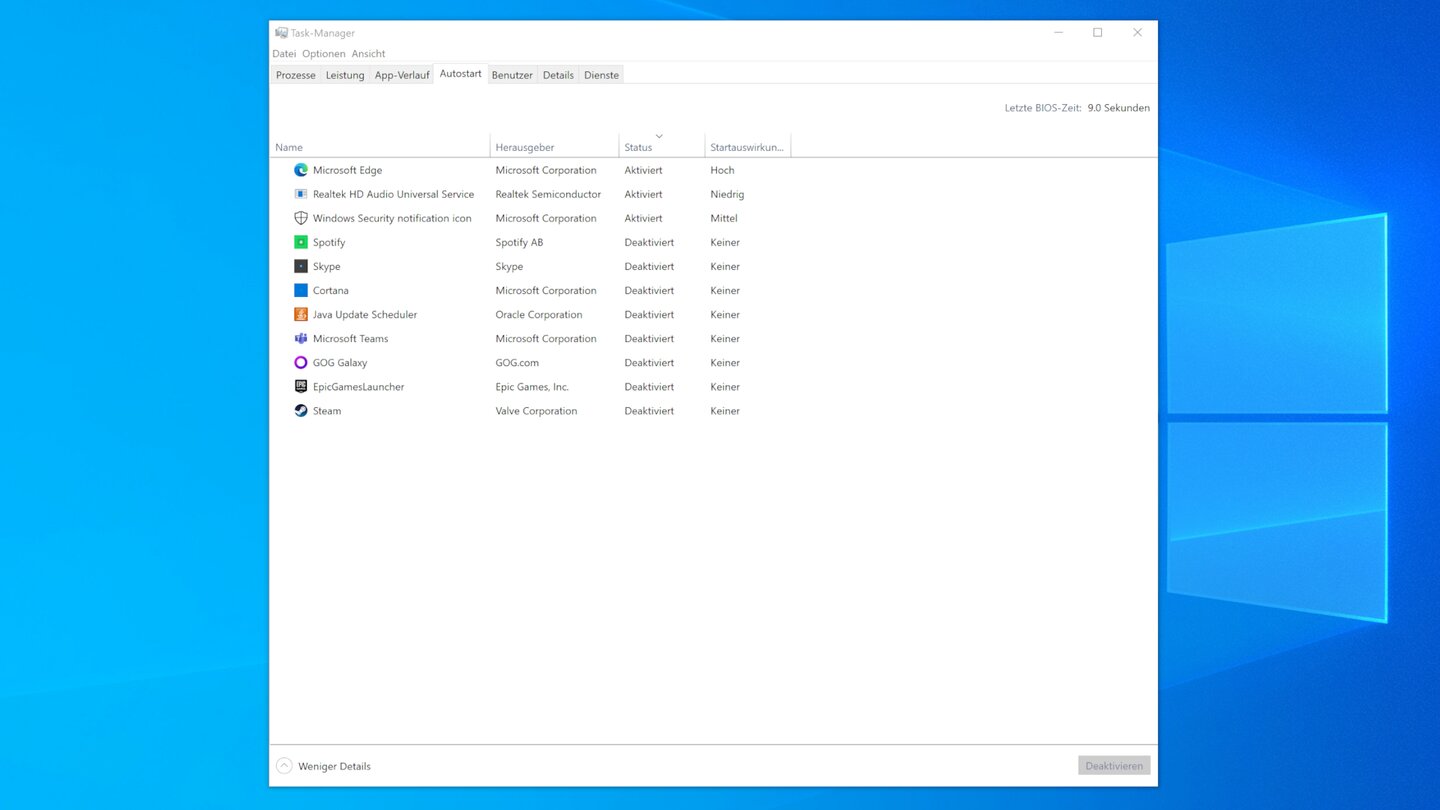Click the Windows Security shield icon

(300, 218)
